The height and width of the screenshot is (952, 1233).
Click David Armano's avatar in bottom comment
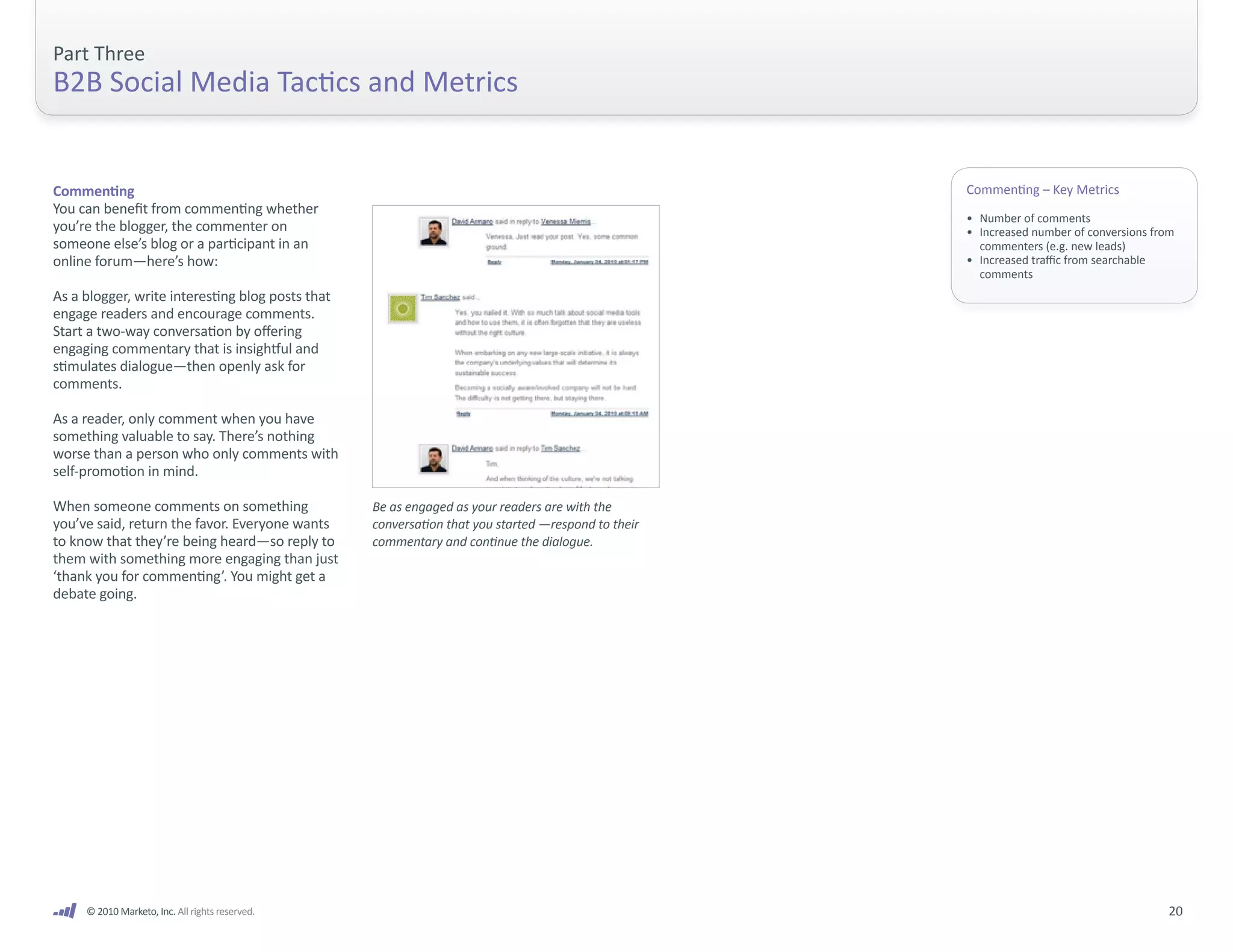tap(433, 459)
